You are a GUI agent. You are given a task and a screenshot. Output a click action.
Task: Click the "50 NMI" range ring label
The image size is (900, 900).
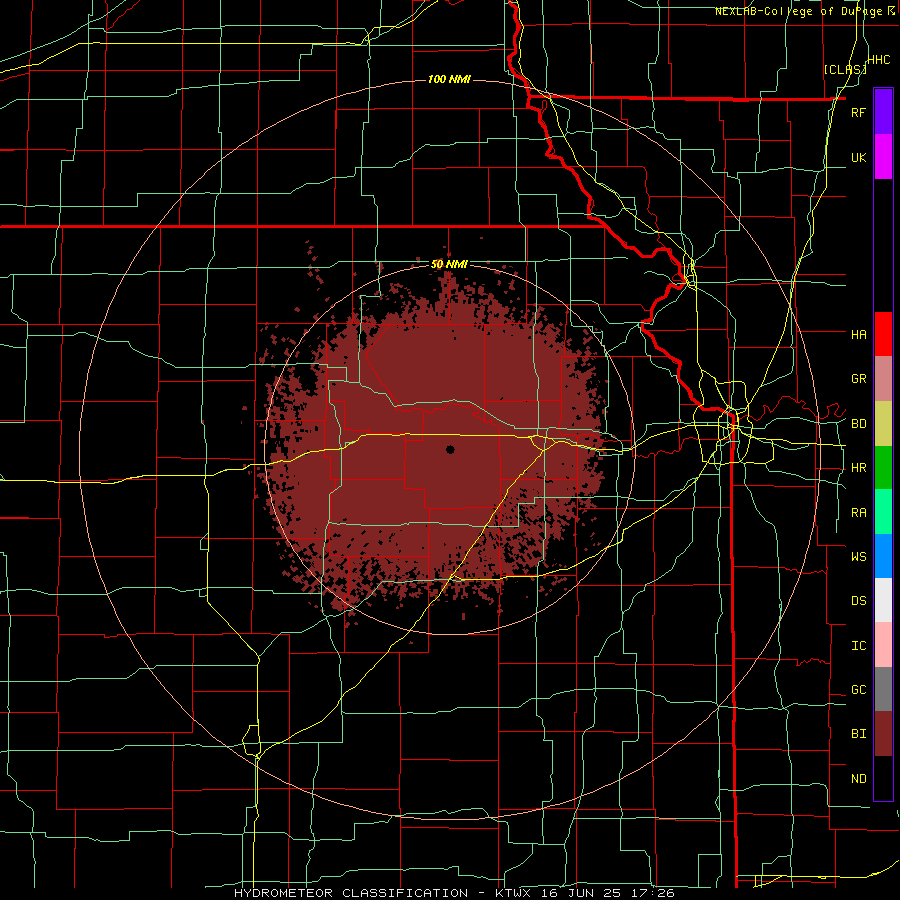(x=449, y=264)
